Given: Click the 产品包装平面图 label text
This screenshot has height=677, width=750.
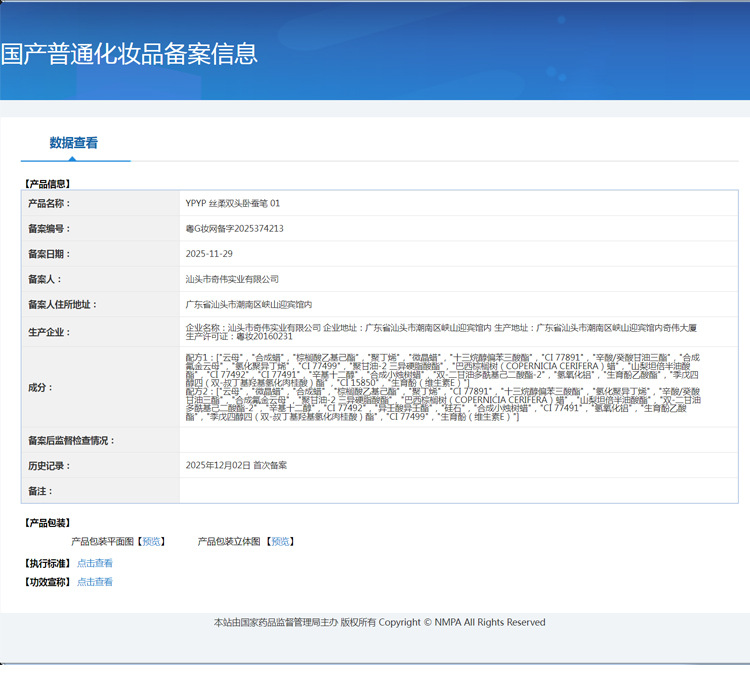Looking at the screenshot, I should pyautogui.click(x=102, y=541).
